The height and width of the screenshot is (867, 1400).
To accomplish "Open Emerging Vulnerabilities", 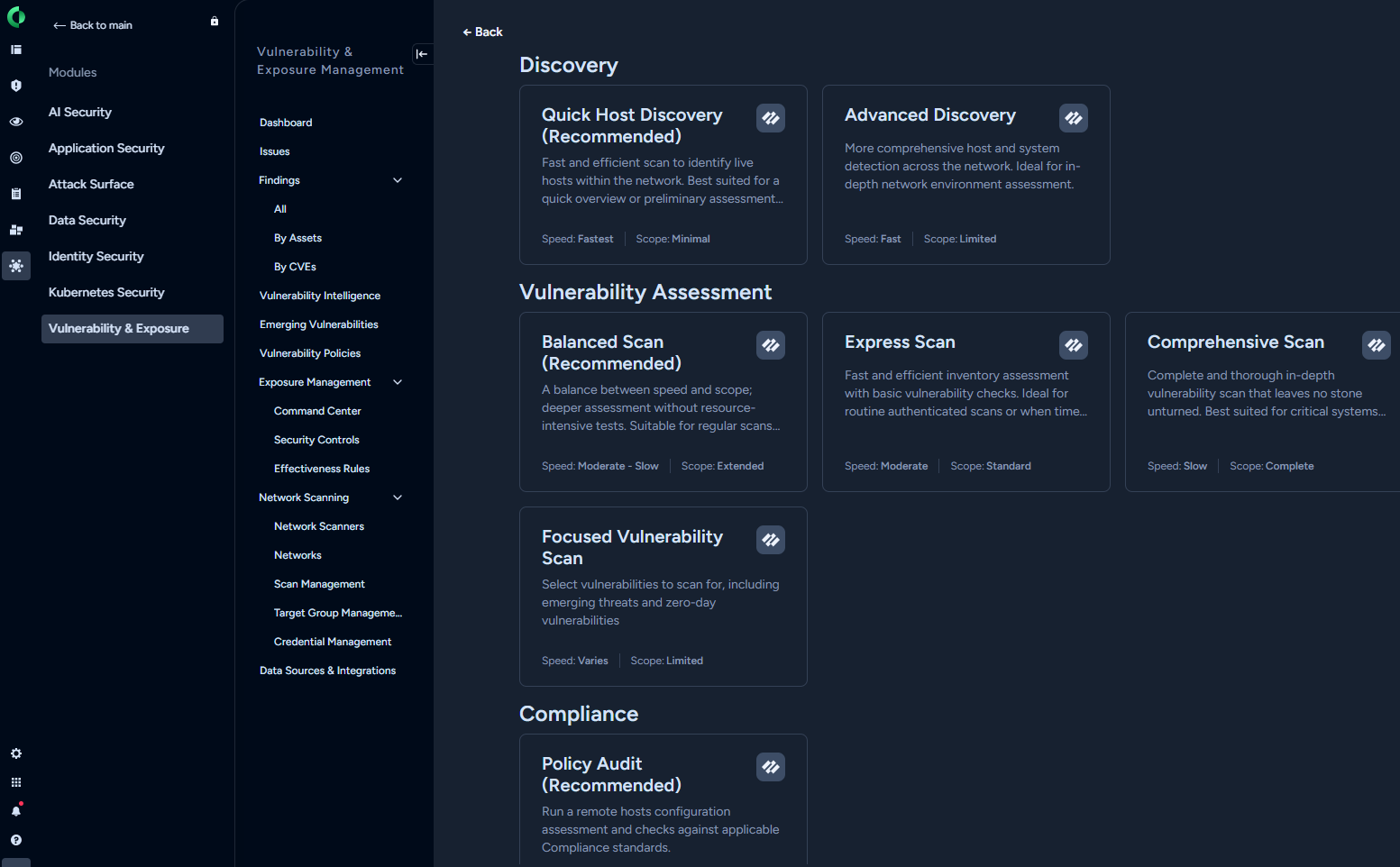I will 319,324.
